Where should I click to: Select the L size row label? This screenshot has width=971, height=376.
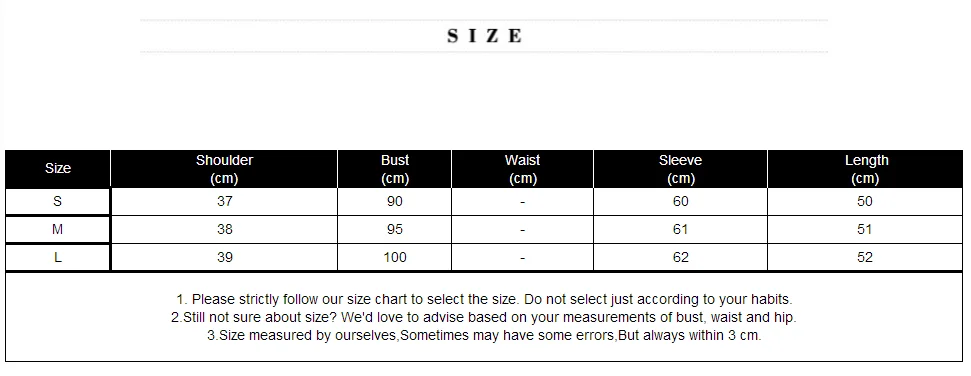pos(58,257)
